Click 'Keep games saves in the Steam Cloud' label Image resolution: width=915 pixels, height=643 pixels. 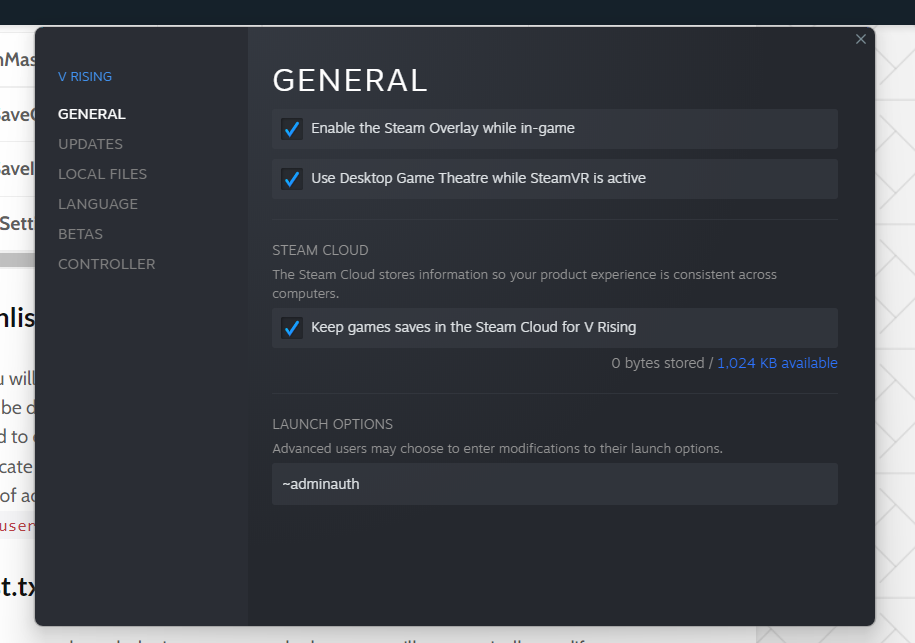tap(473, 327)
